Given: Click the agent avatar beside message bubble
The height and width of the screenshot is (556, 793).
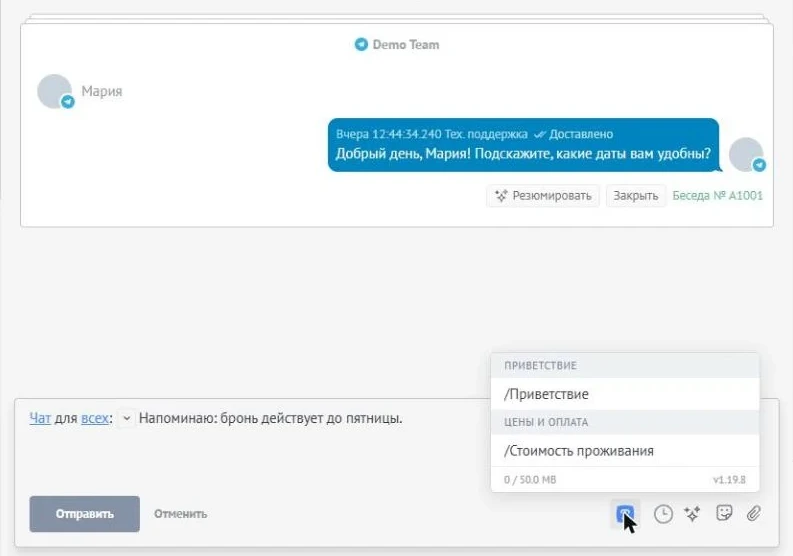Looking at the screenshot, I should coord(746,154).
